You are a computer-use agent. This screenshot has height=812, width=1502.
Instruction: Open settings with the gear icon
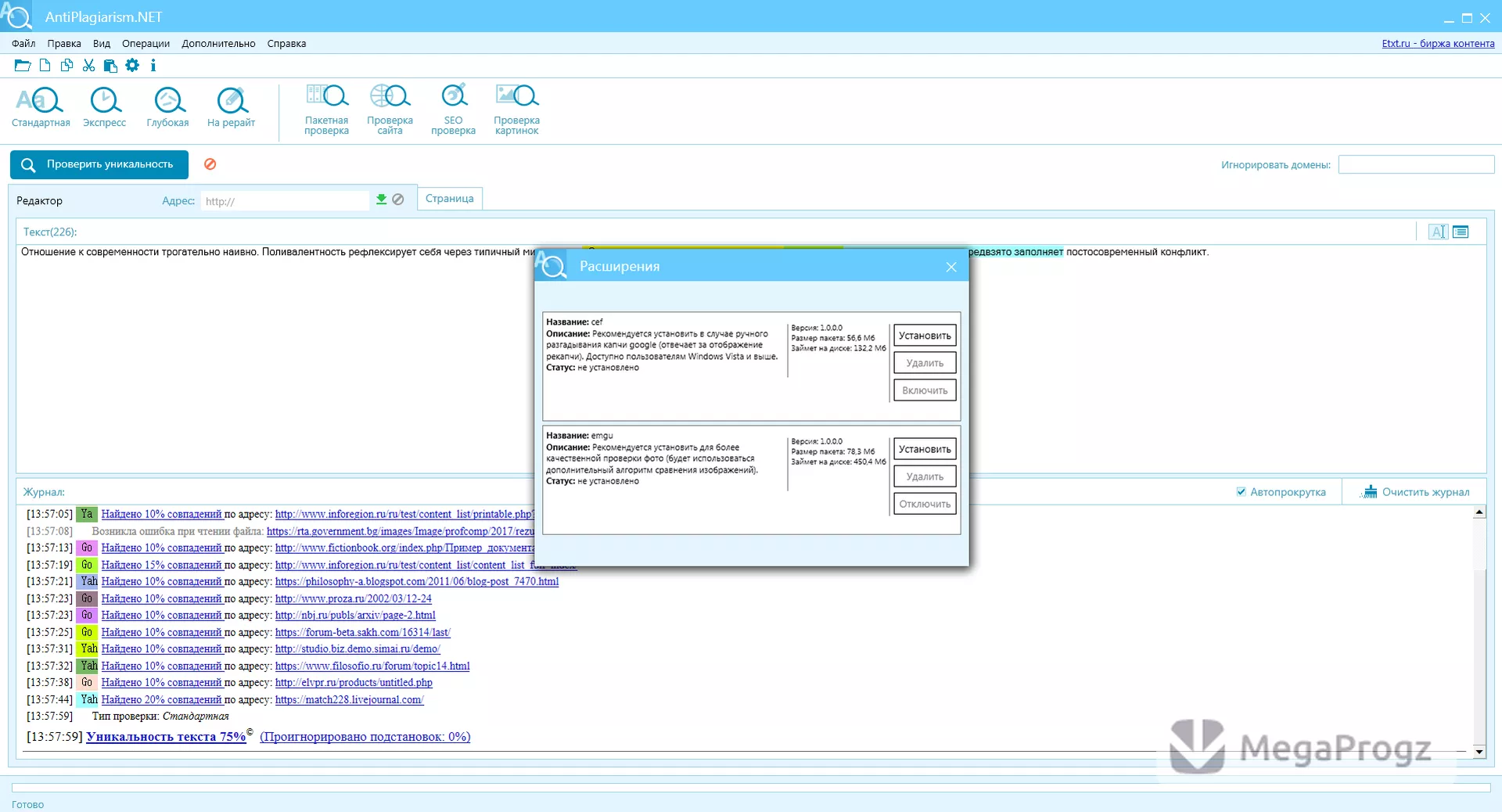coord(132,66)
